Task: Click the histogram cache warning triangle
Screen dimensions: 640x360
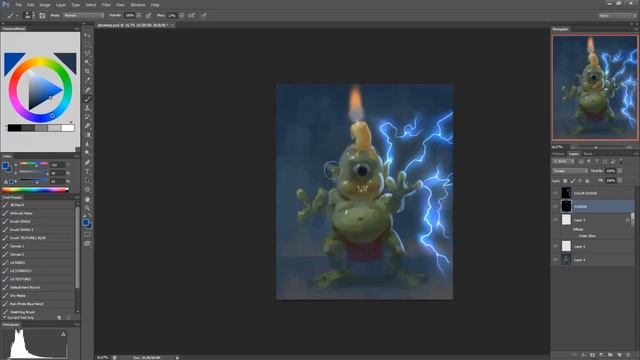Action: point(63,334)
